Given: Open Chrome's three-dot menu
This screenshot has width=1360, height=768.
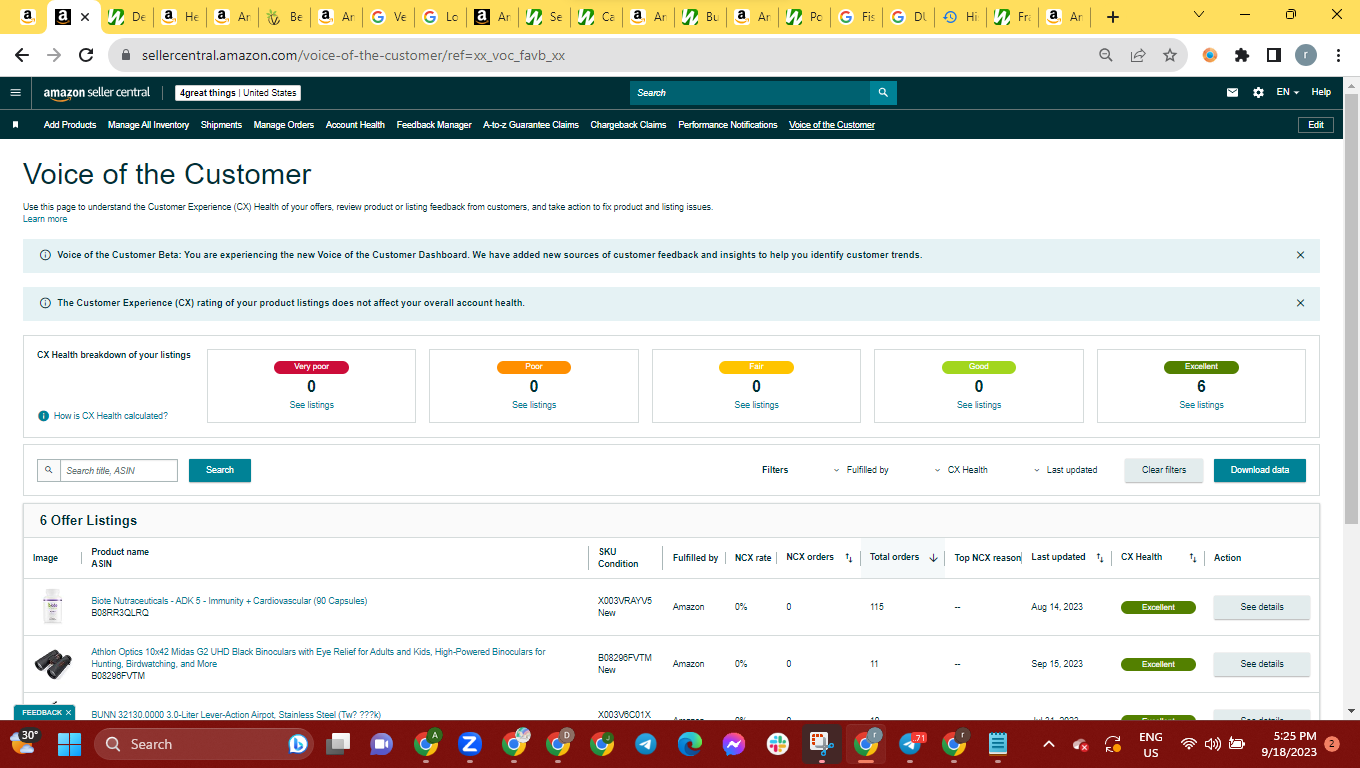Looking at the screenshot, I should point(1338,56).
